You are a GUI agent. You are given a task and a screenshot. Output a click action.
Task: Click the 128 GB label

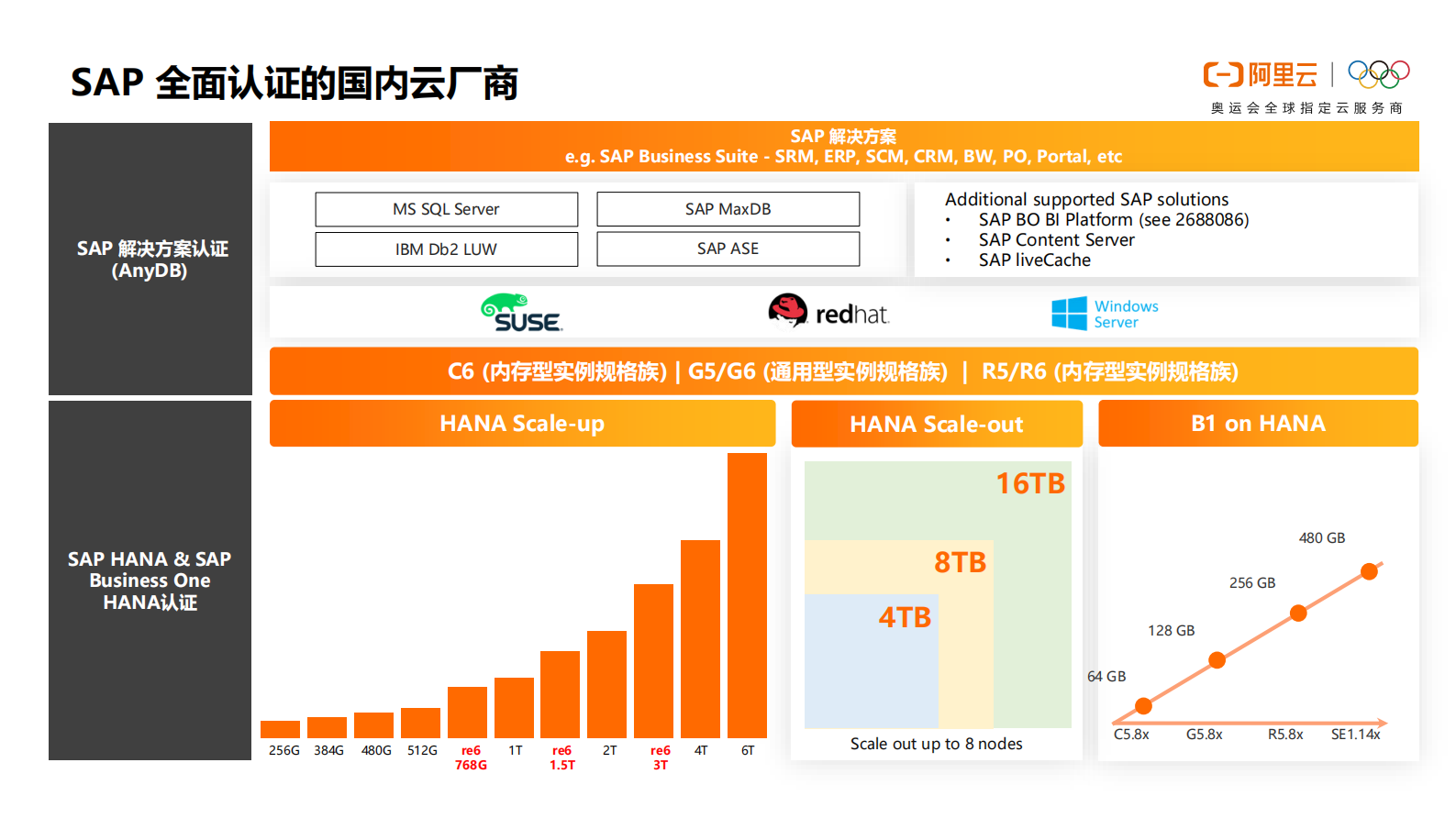point(1172,631)
